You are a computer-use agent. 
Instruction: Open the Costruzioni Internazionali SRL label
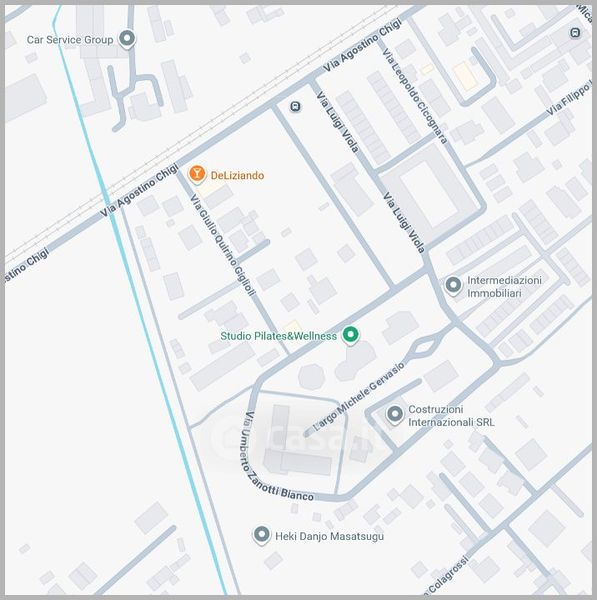[451, 416]
